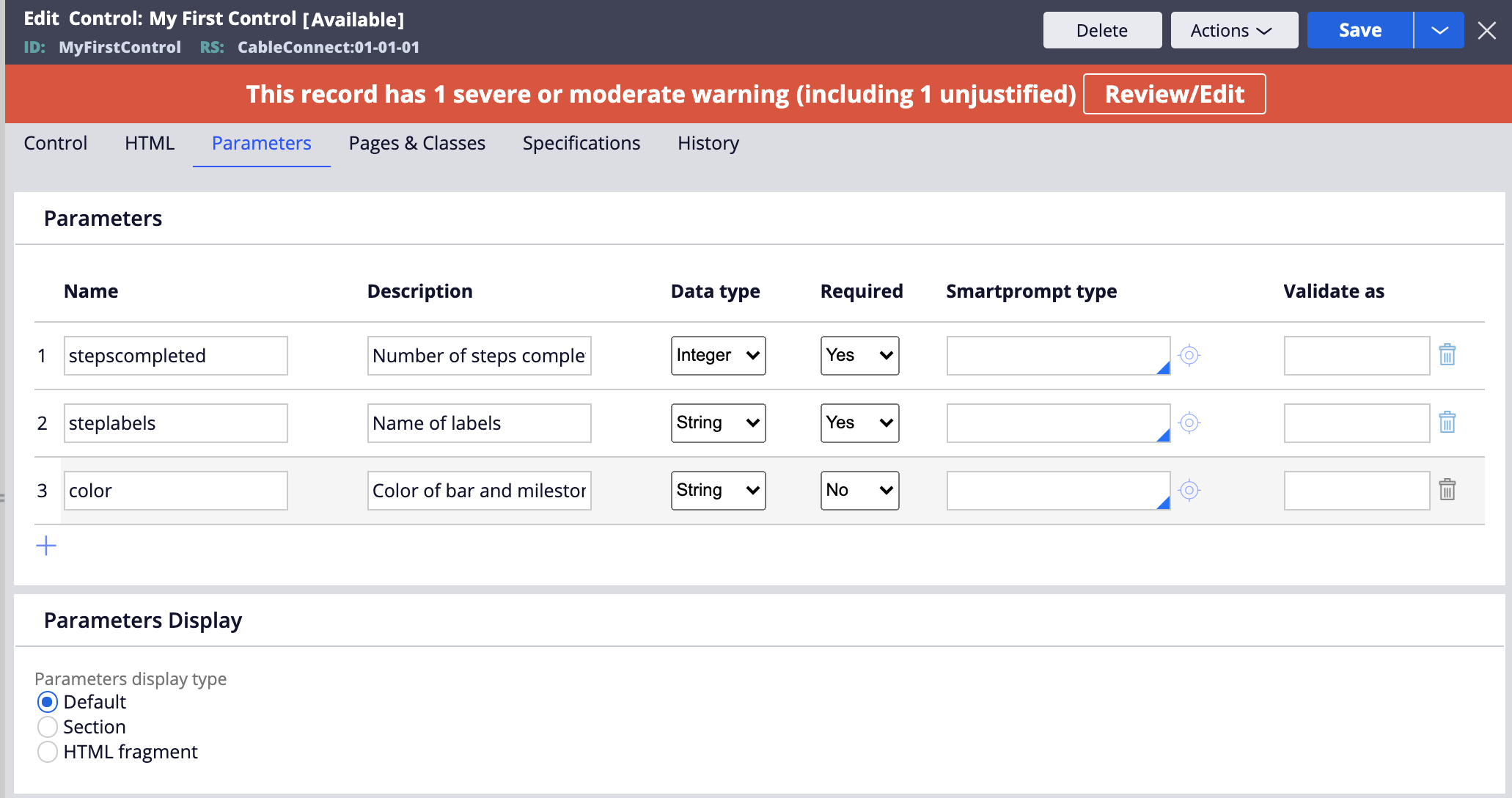Remove the color parameter with its trash icon
Image resolution: width=1512 pixels, height=798 pixels.
[x=1447, y=490]
